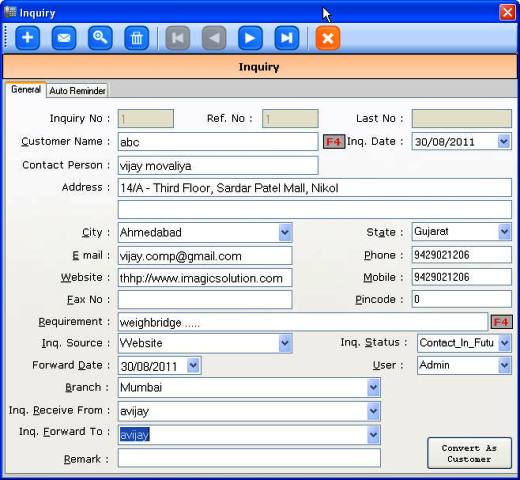This screenshot has height=480, width=520.
Task: Add a new inquiry with plus icon
Action: pos(28,38)
